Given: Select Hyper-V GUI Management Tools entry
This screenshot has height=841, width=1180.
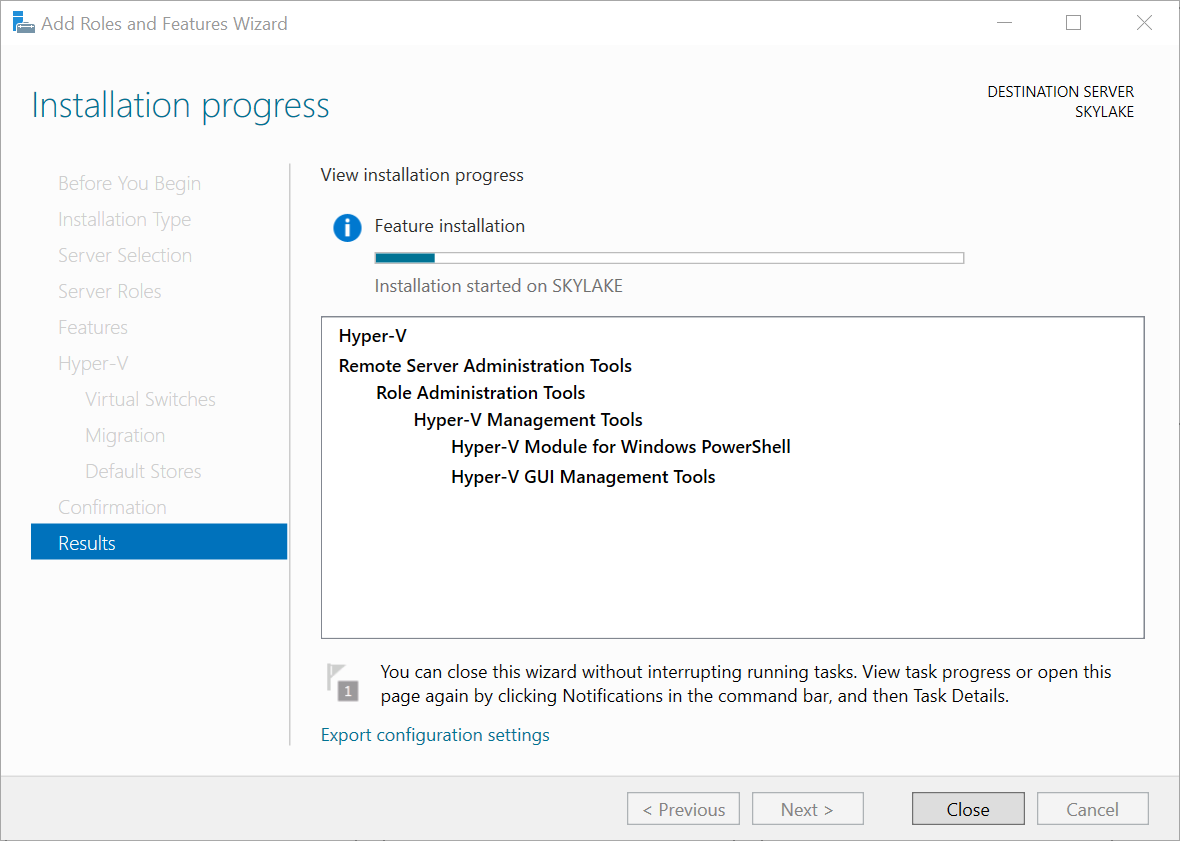Looking at the screenshot, I should [583, 478].
